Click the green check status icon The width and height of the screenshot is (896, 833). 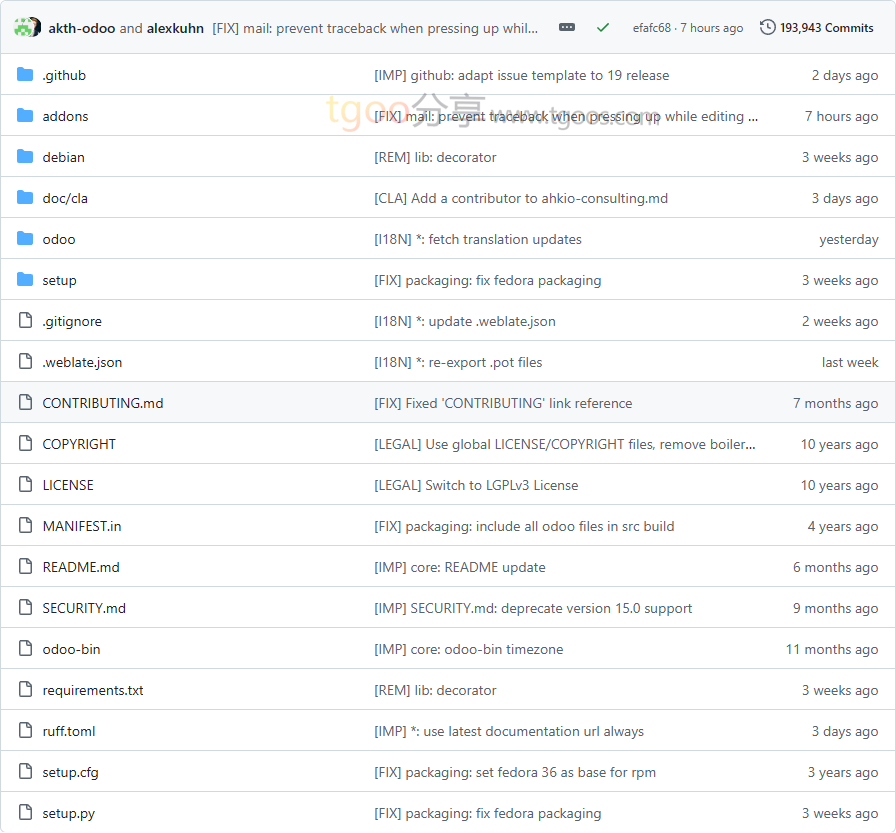pyautogui.click(x=602, y=28)
